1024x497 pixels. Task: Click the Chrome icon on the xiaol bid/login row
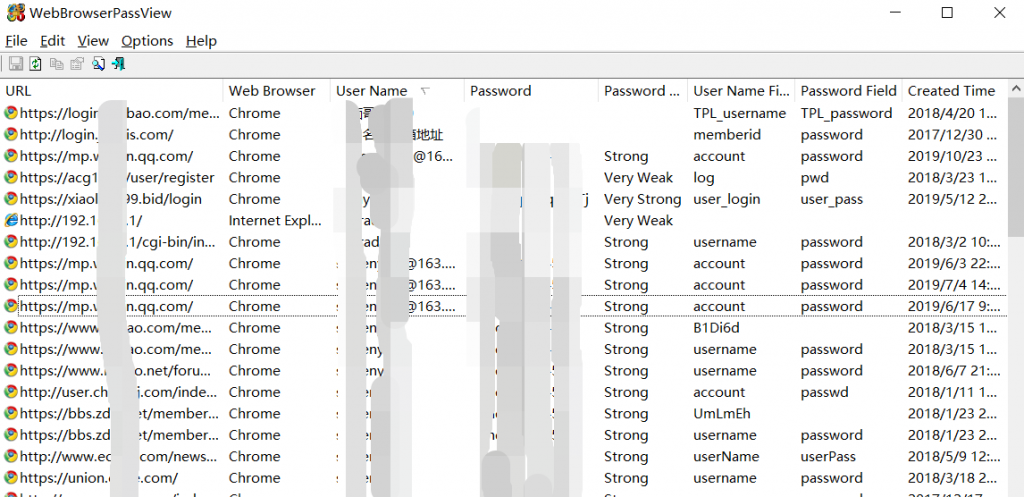(x=10, y=199)
